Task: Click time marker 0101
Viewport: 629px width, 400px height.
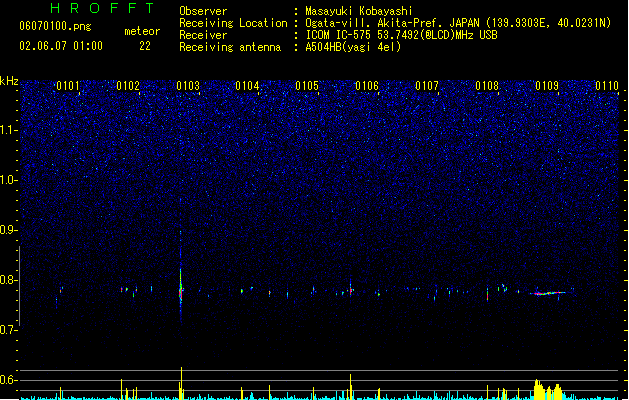Action: (68, 86)
